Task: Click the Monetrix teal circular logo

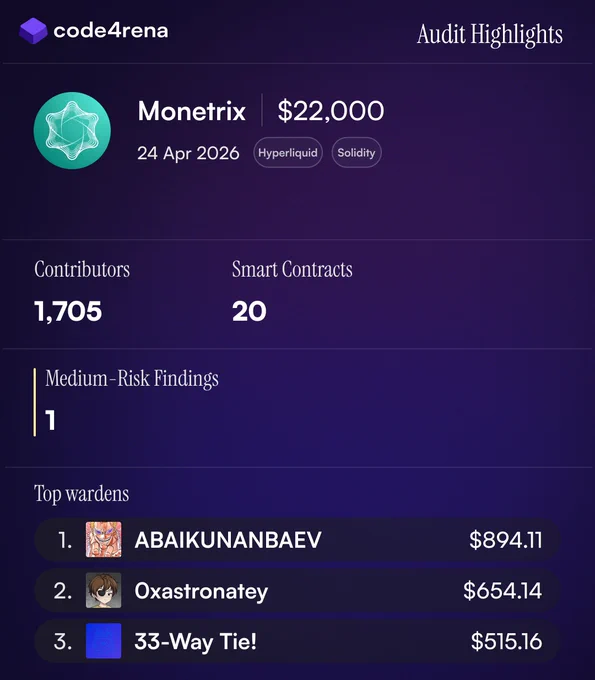Action: [72, 130]
